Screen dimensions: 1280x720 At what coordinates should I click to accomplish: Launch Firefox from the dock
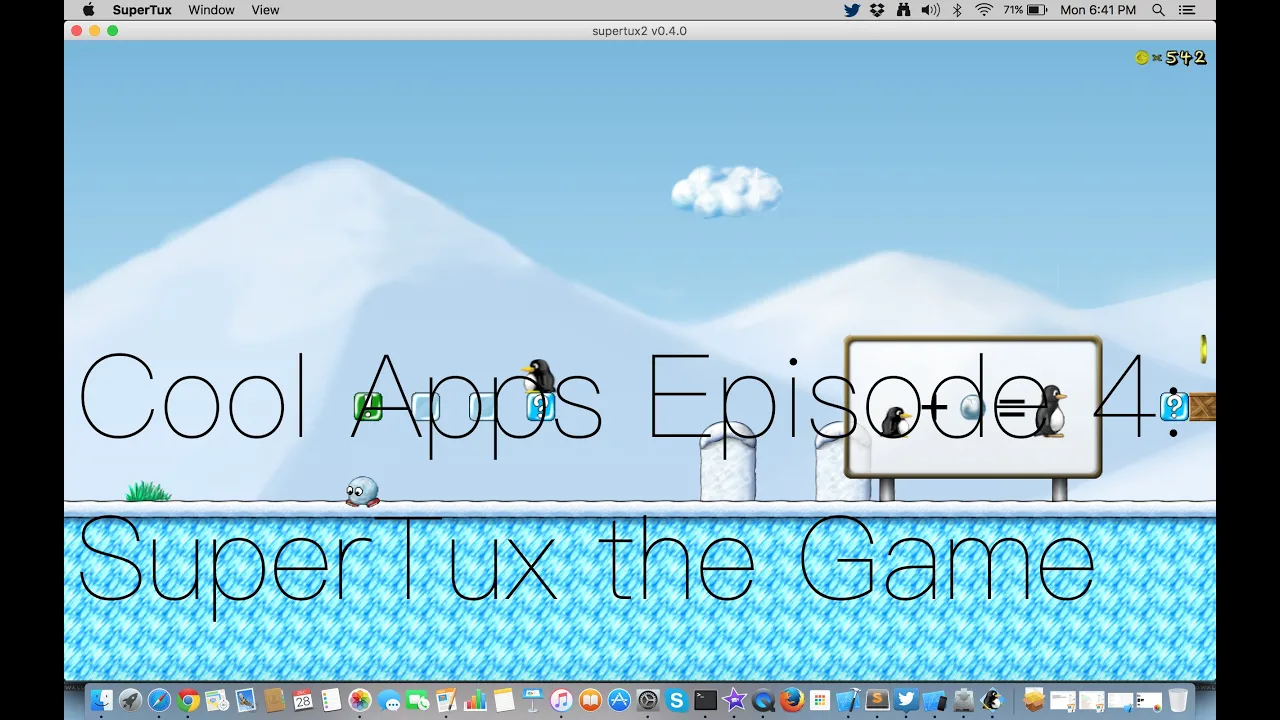pyautogui.click(x=792, y=700)
